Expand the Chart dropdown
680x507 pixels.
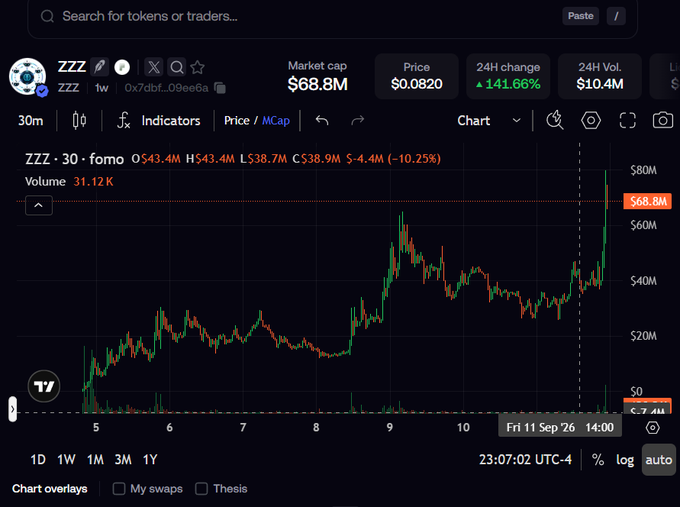[x=489, y=120]
